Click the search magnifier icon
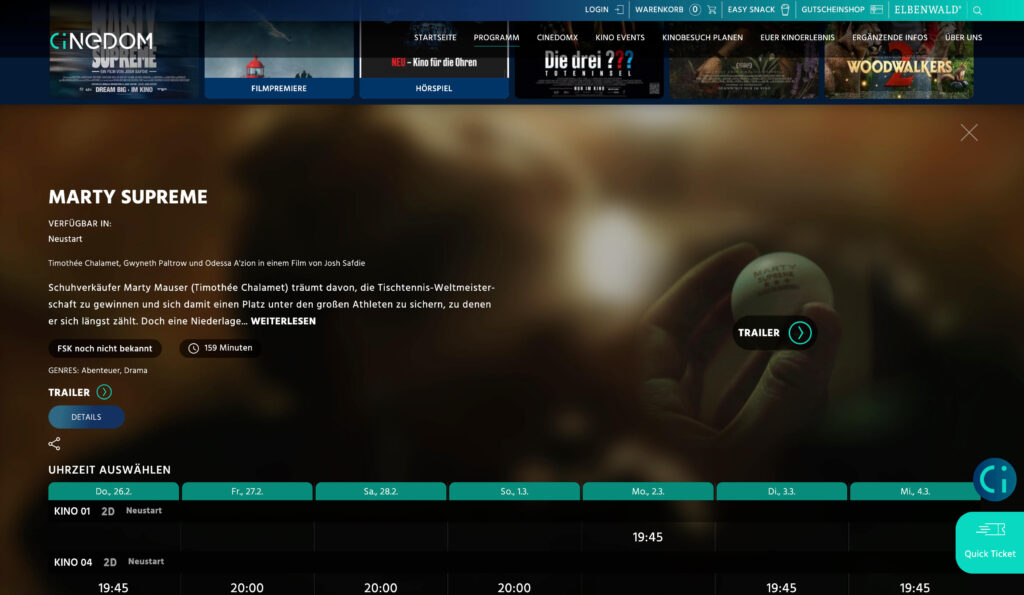The image size is (1024, 595). tap(977, 10)
